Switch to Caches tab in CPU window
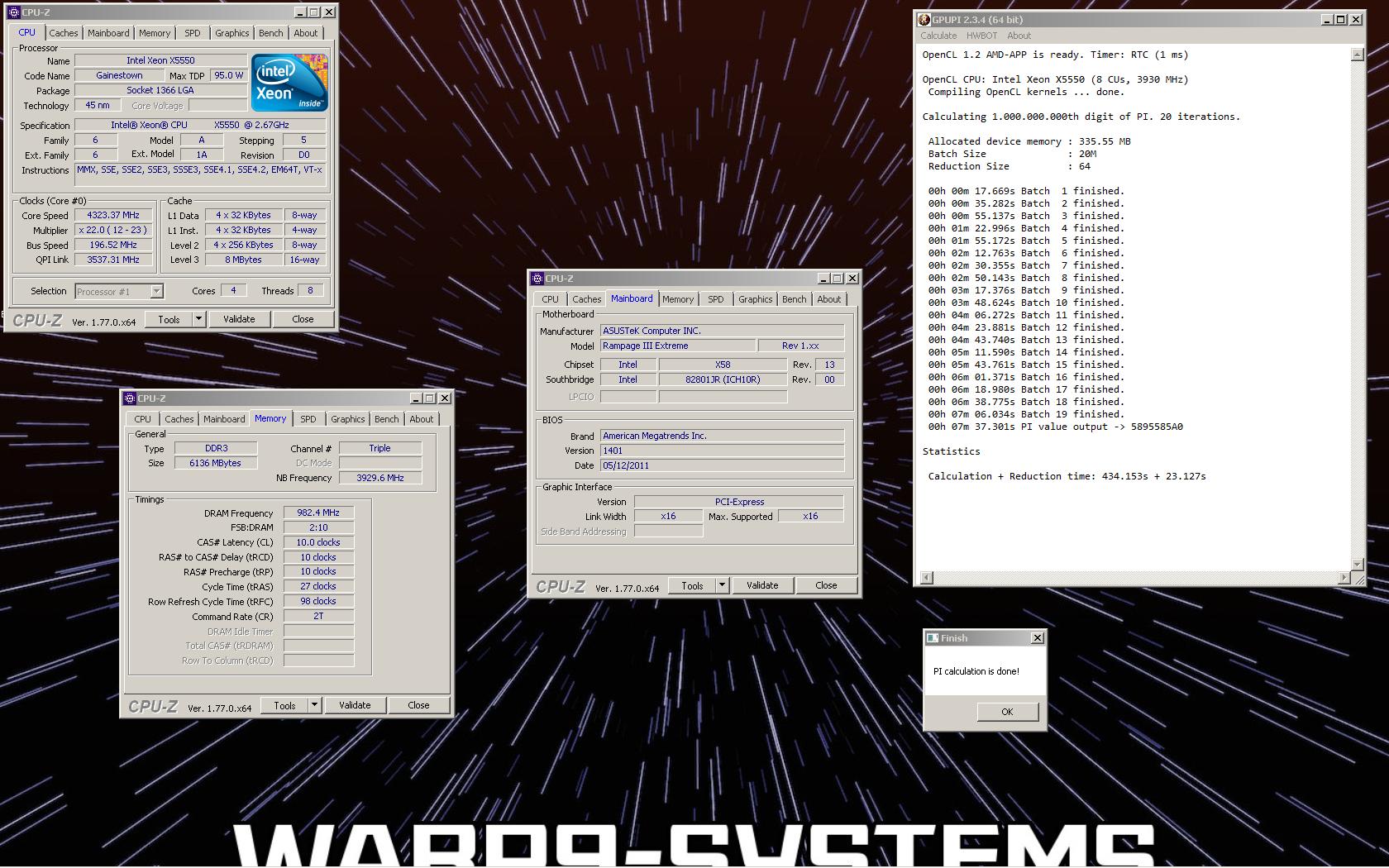This screenshot has height=868, width=1389. tap(63, 33)
